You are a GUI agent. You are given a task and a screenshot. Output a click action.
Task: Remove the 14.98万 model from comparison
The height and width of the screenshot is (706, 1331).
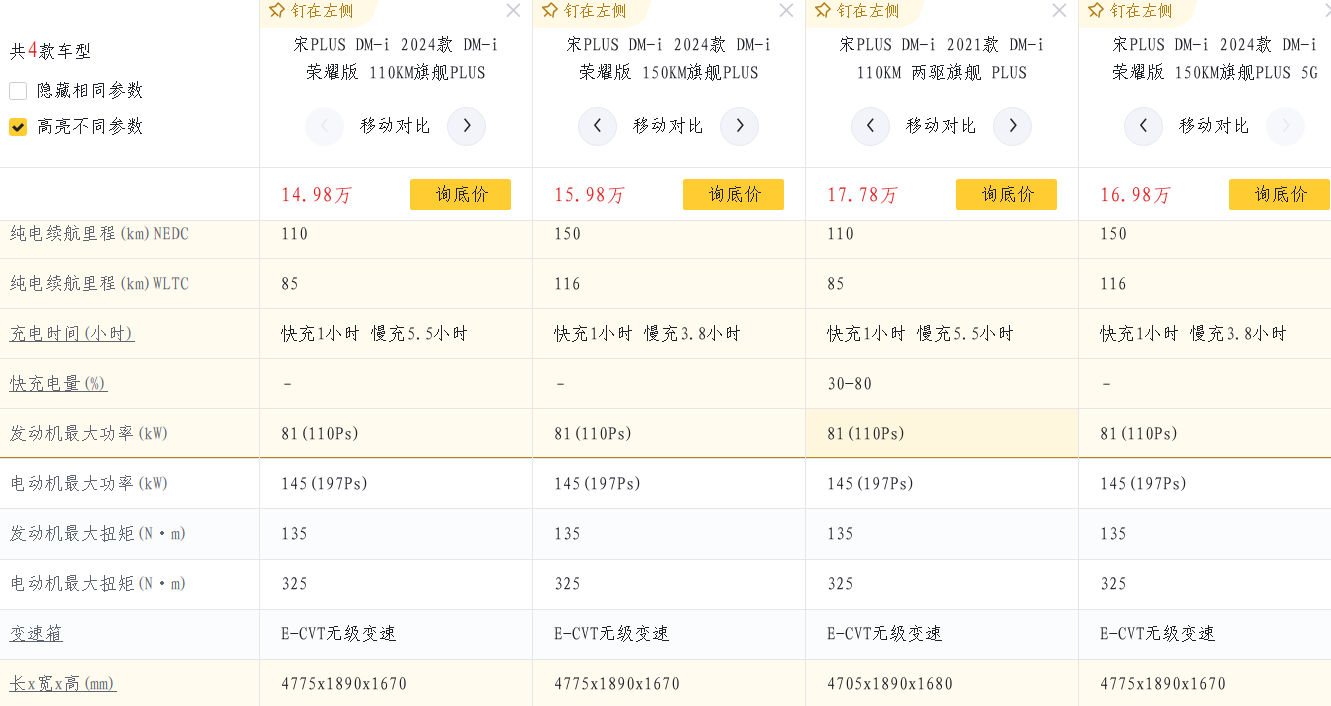pos(513,11)
